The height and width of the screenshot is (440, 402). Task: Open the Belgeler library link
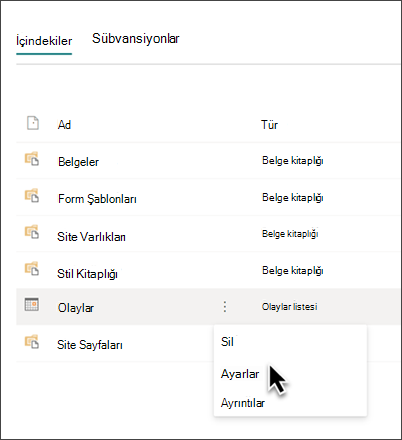(78, 162)
